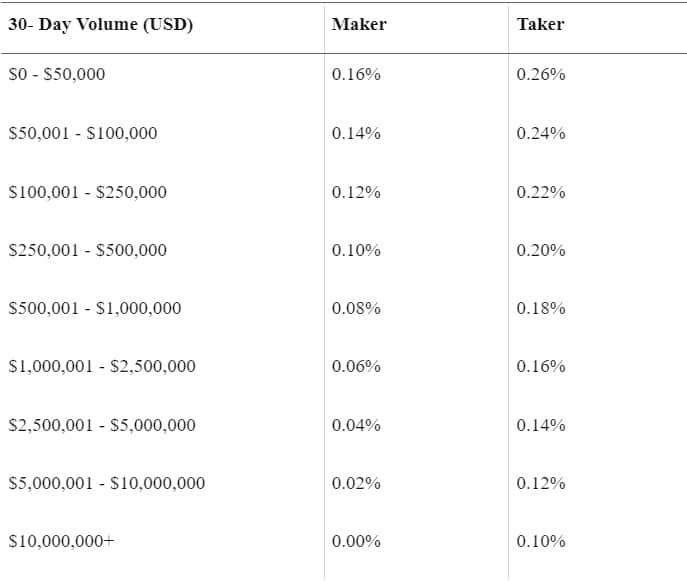The width and height of the screenshot is (687, 581).
Task: Click the 0.16% maker fee for the lowest tier
Action: coord(356,74)
